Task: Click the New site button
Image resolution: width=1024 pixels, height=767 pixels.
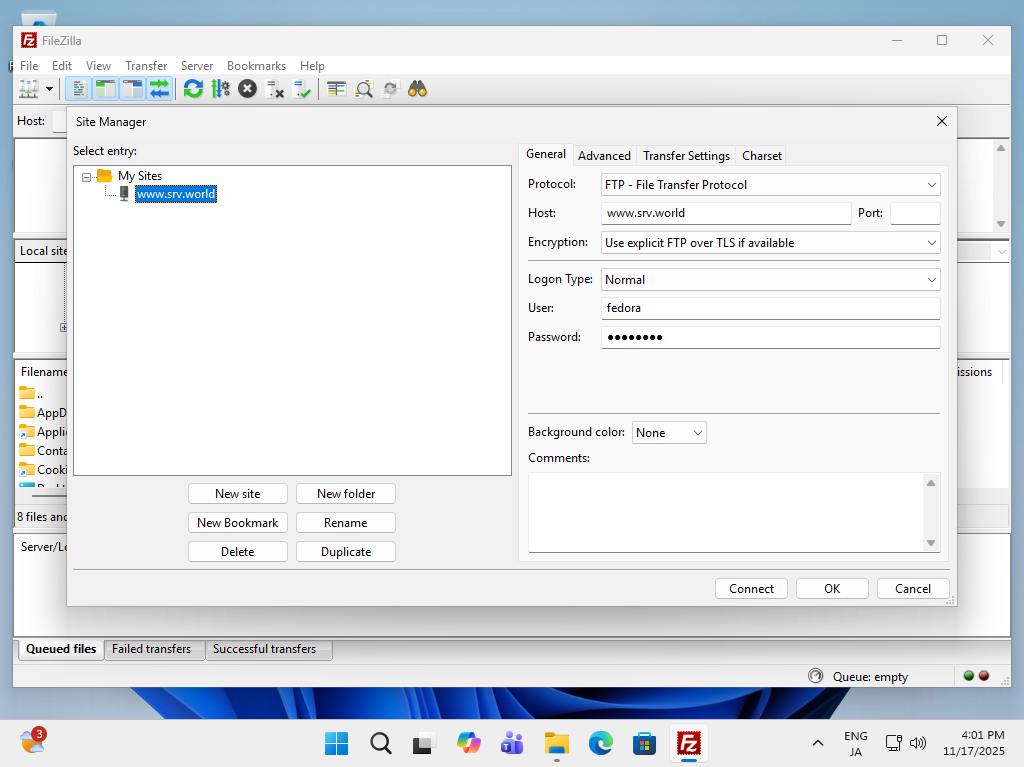Action: tap(238, 493)
